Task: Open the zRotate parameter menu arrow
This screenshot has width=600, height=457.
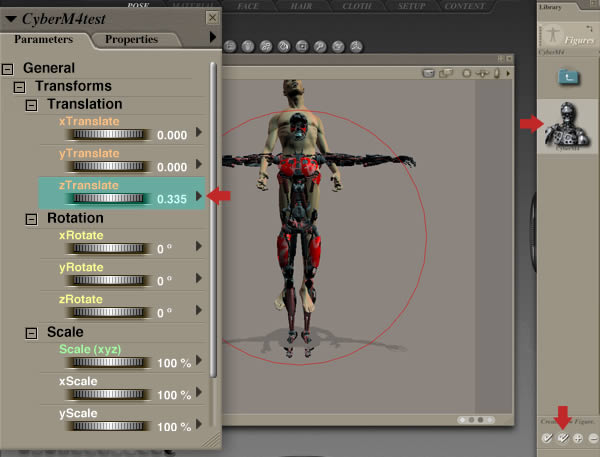Action: pyautogui.click(x=199, y=310)
